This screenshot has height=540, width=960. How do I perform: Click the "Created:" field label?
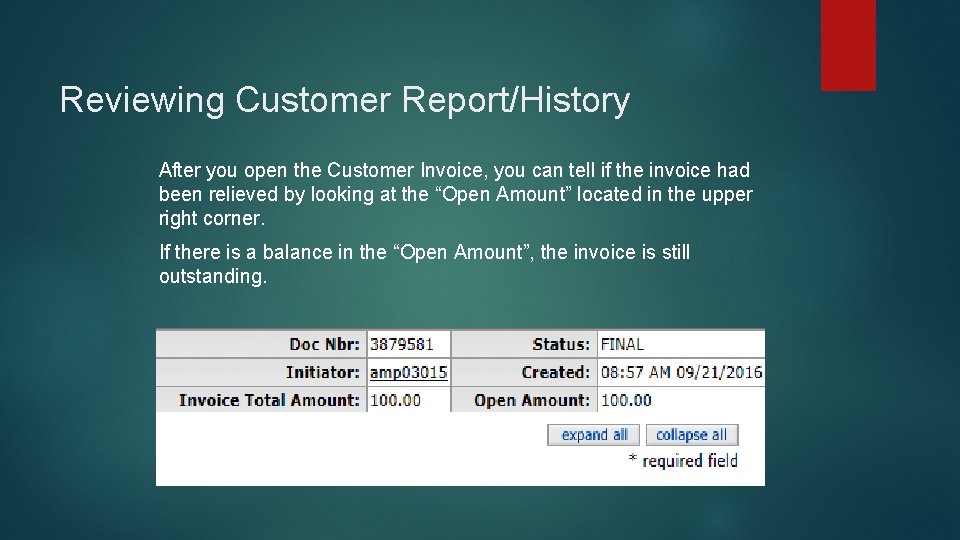click(x=555, y=372)
